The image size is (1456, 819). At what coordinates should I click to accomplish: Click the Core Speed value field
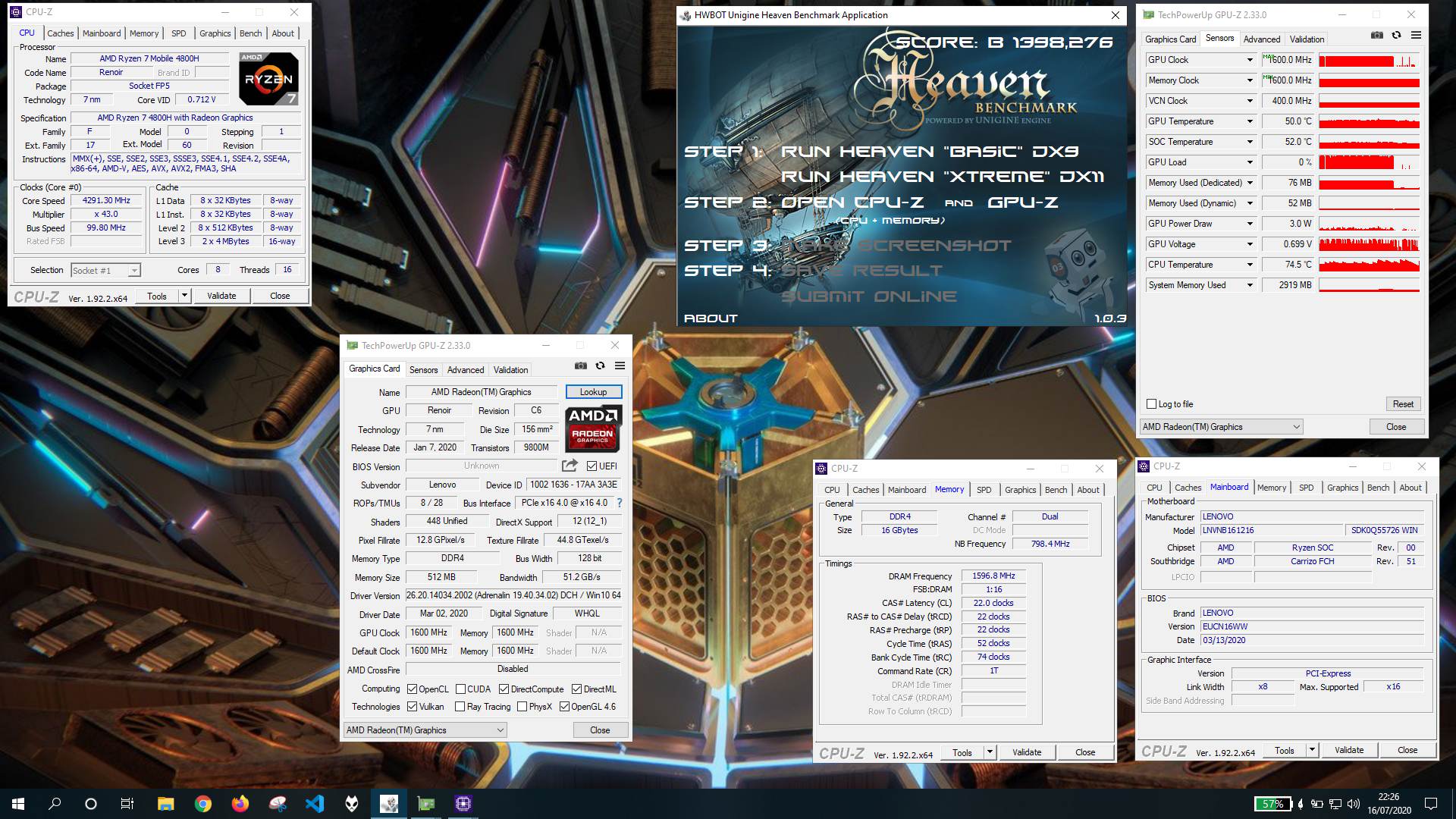(107, 201)
